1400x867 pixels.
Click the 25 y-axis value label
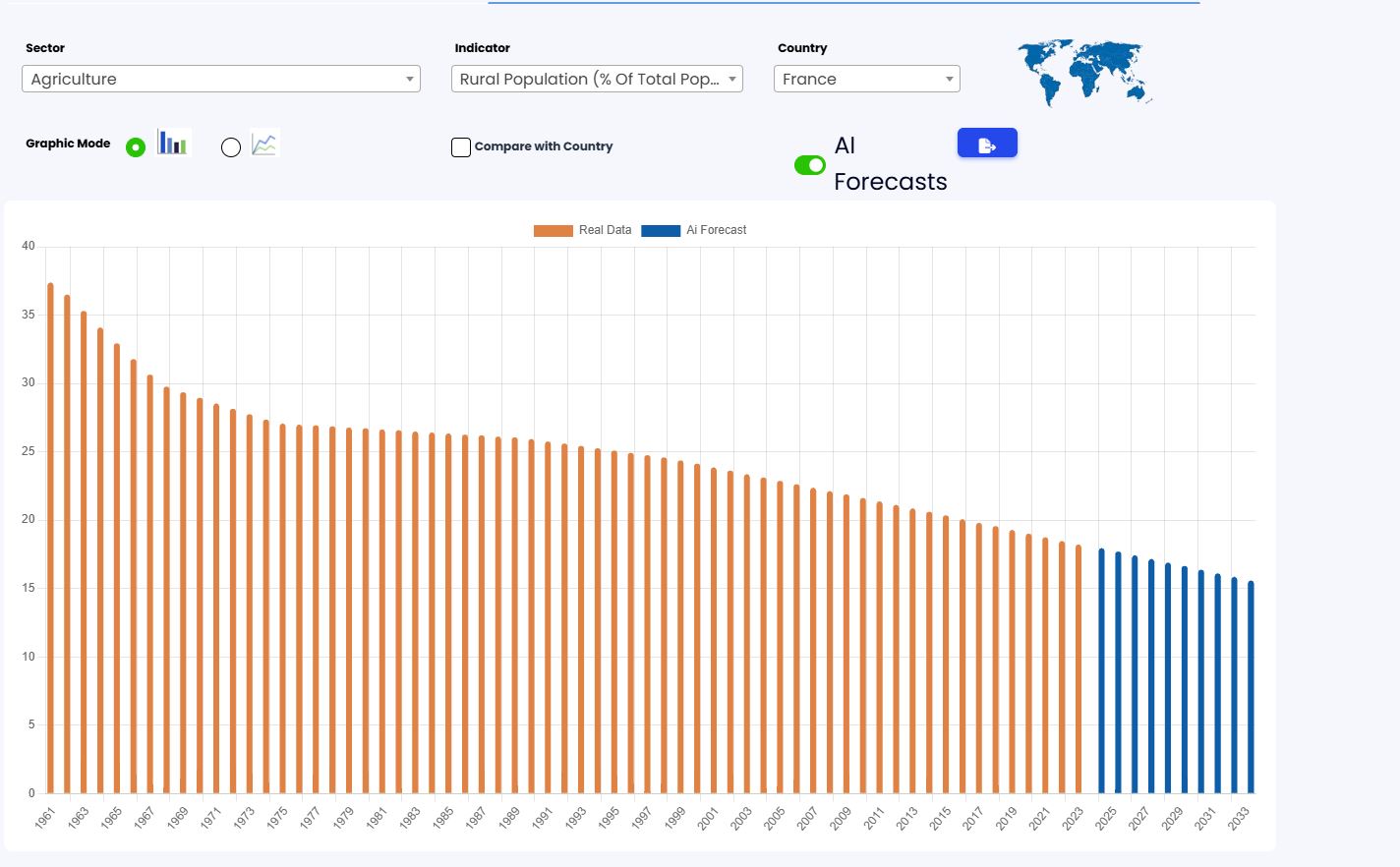point(29,451)
